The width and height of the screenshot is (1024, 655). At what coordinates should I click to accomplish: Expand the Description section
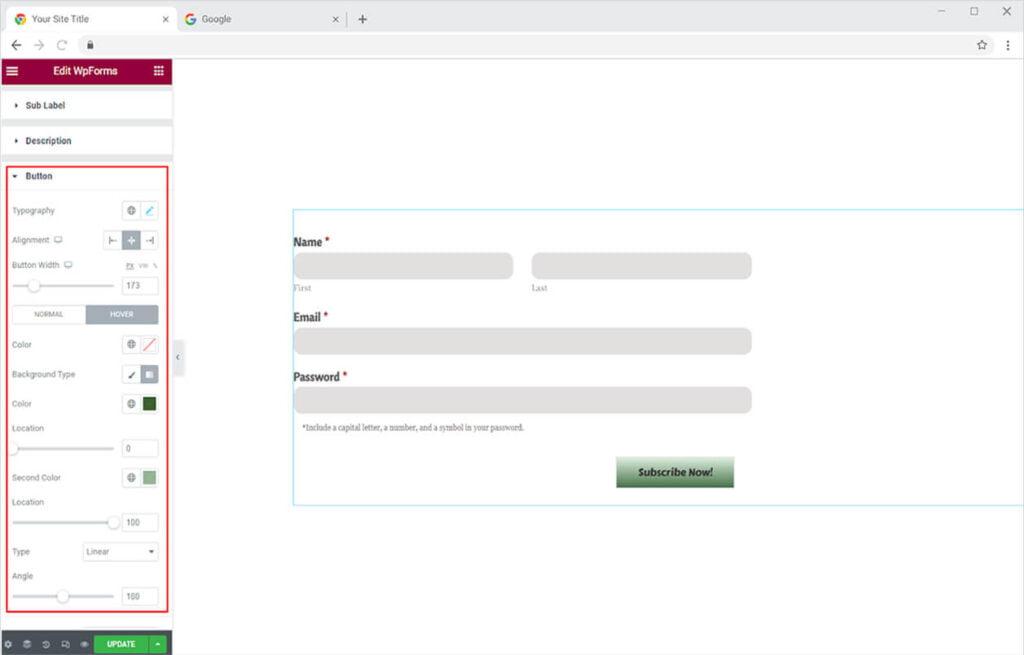pyautogui.click(x=48, y=141)
